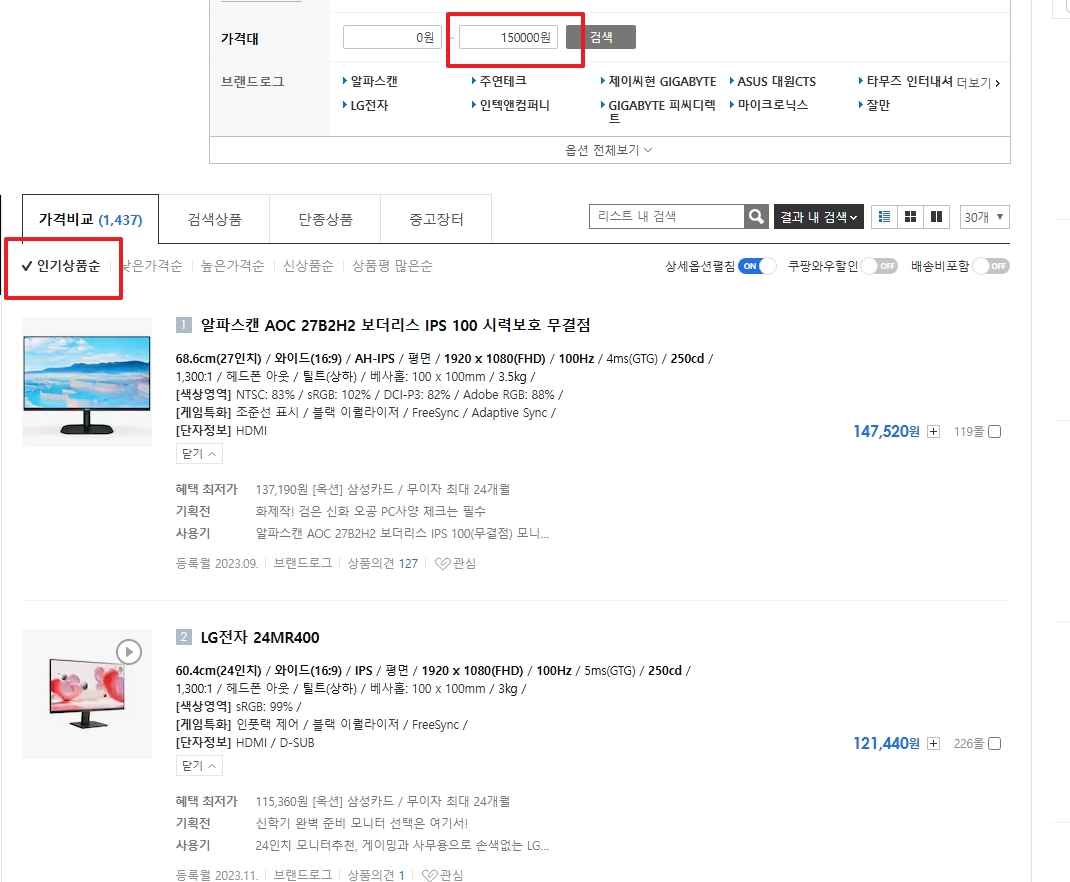Click heart 관심 icon for AOC 27B2H2

[x=455, y=563]
